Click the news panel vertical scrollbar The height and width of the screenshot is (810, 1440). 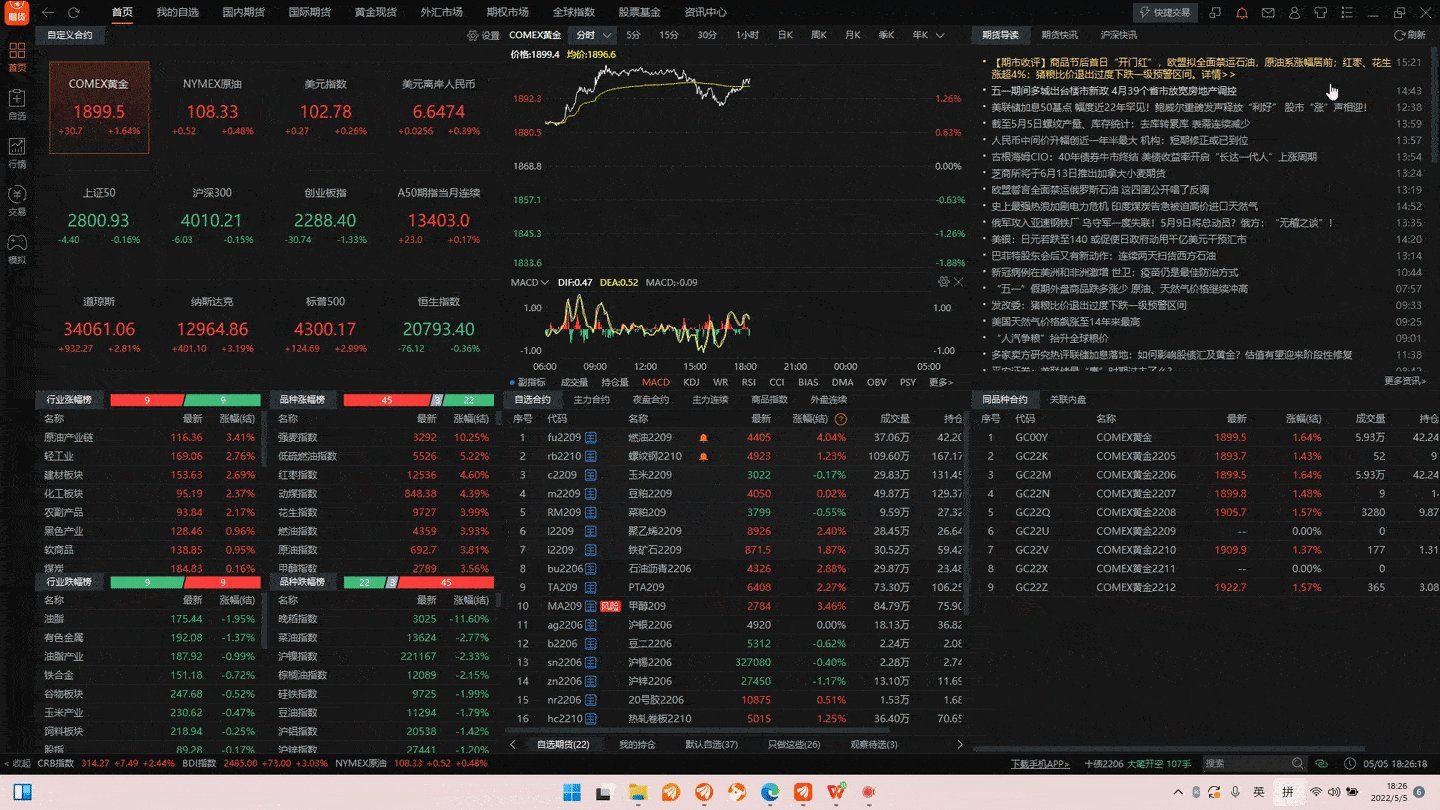tap(1434, 150)
